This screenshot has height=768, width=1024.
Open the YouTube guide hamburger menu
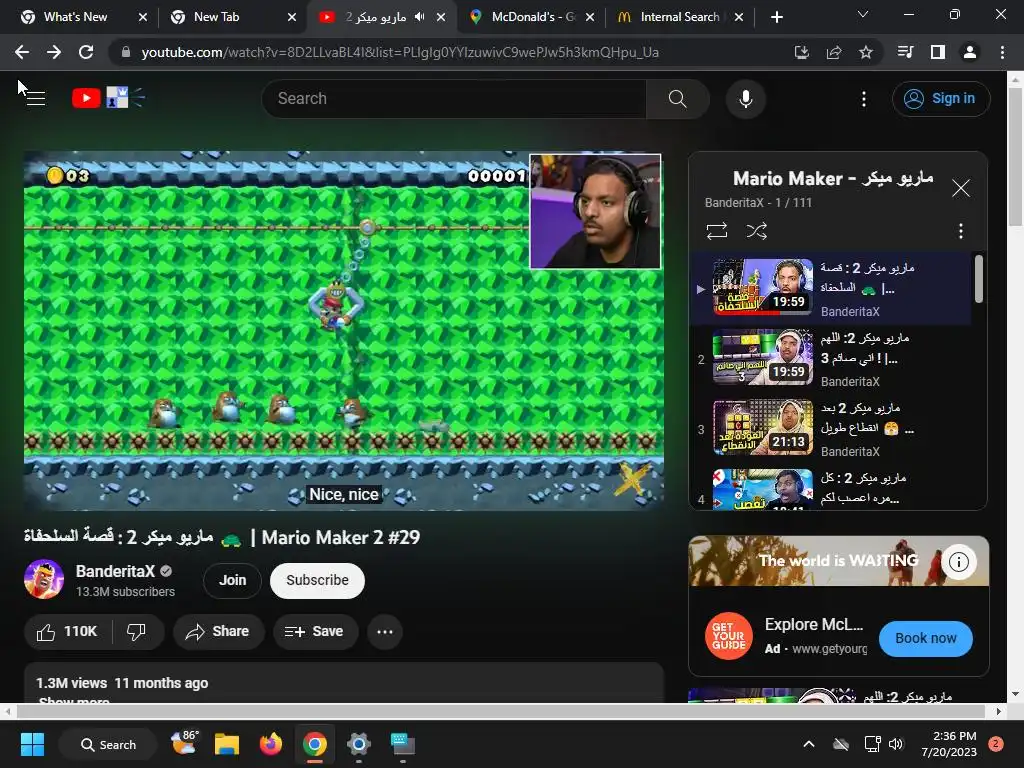coord(35,99)
